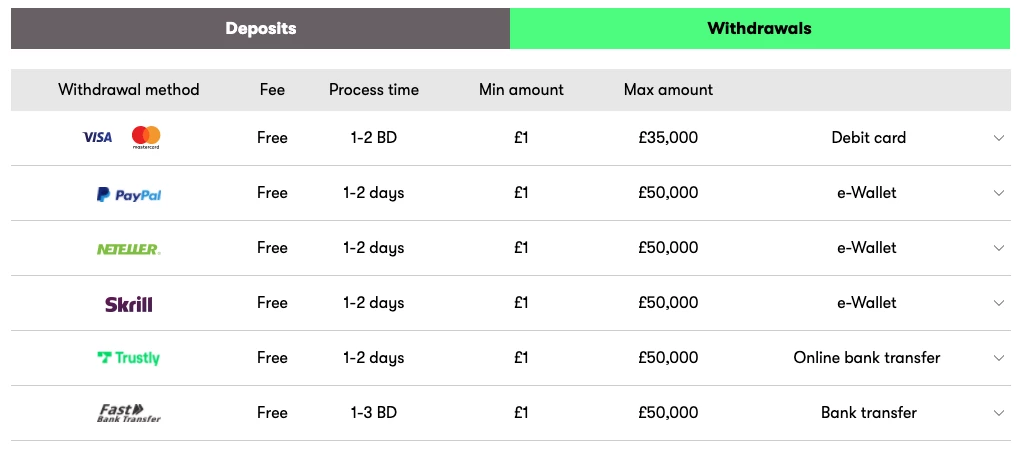Click the Withdrawal method column header
The height and width of the screenshot is (451, 1022).
tap(128, 89)
